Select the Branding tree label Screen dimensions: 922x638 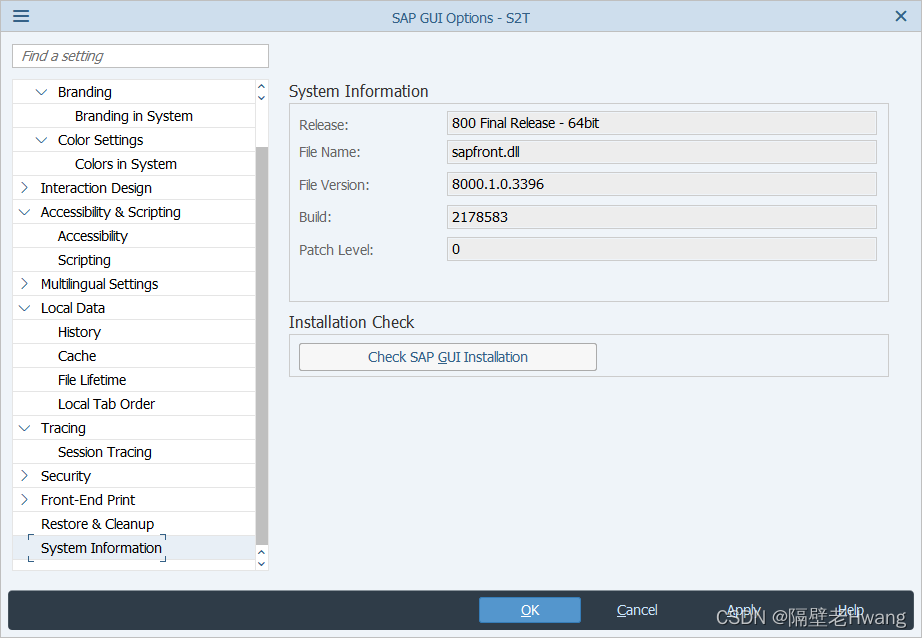point(85,92)
